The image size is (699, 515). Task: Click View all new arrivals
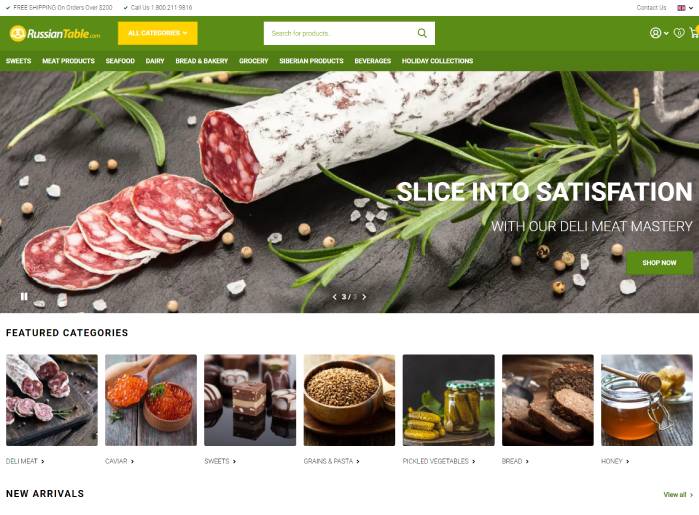pyautogui.click(x=678, y=495)
